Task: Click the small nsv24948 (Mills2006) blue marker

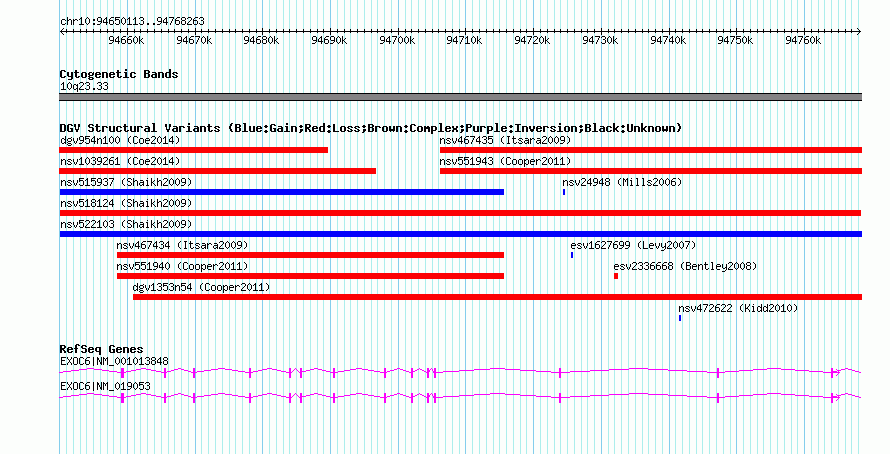Action: [x=564, y=192]
